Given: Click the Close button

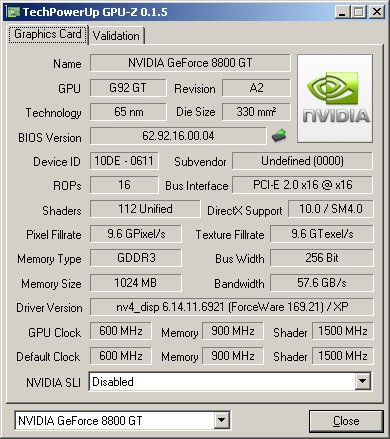Looking at the screenshot, I should 346,421.
